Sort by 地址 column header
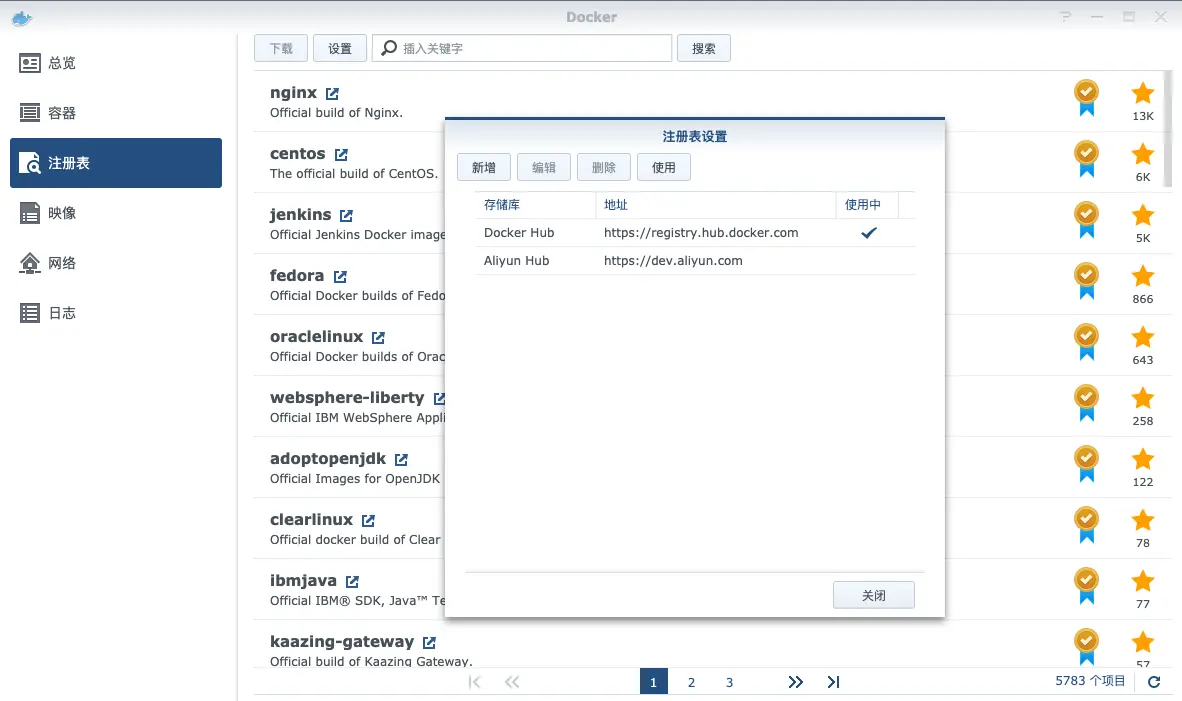1182x701 pixels. (x=715, y=205)
